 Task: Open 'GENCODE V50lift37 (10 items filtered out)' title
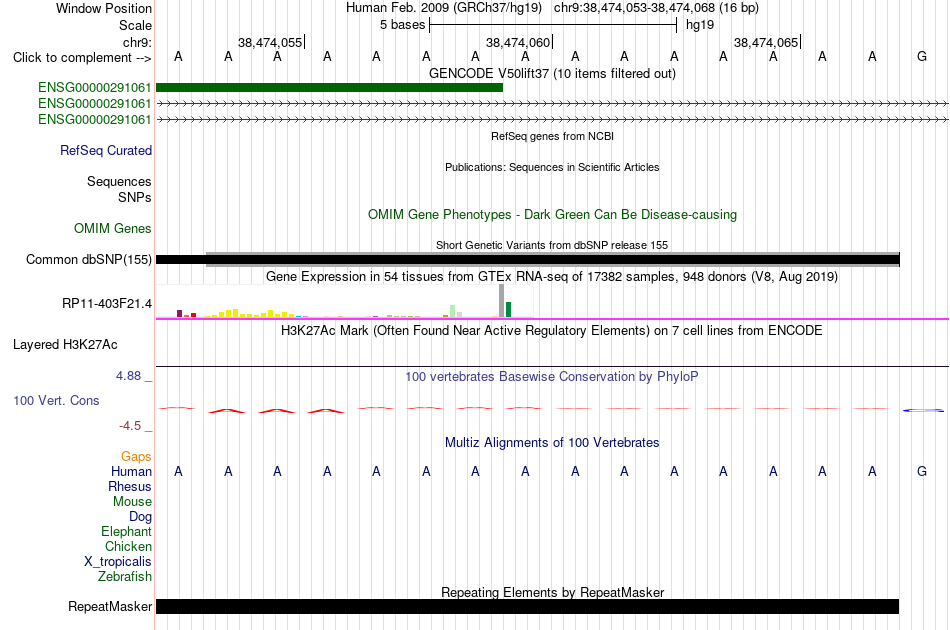coord(552,73)
